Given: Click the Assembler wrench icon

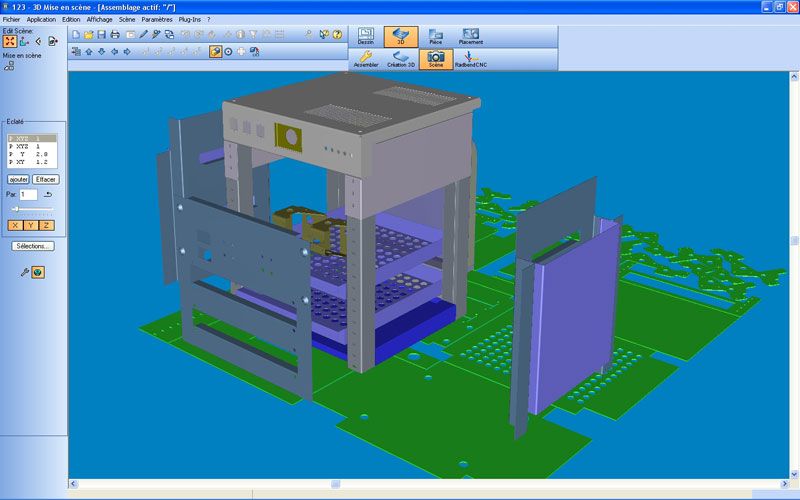Looking at the screenshot, I should (x=366, y=59).
